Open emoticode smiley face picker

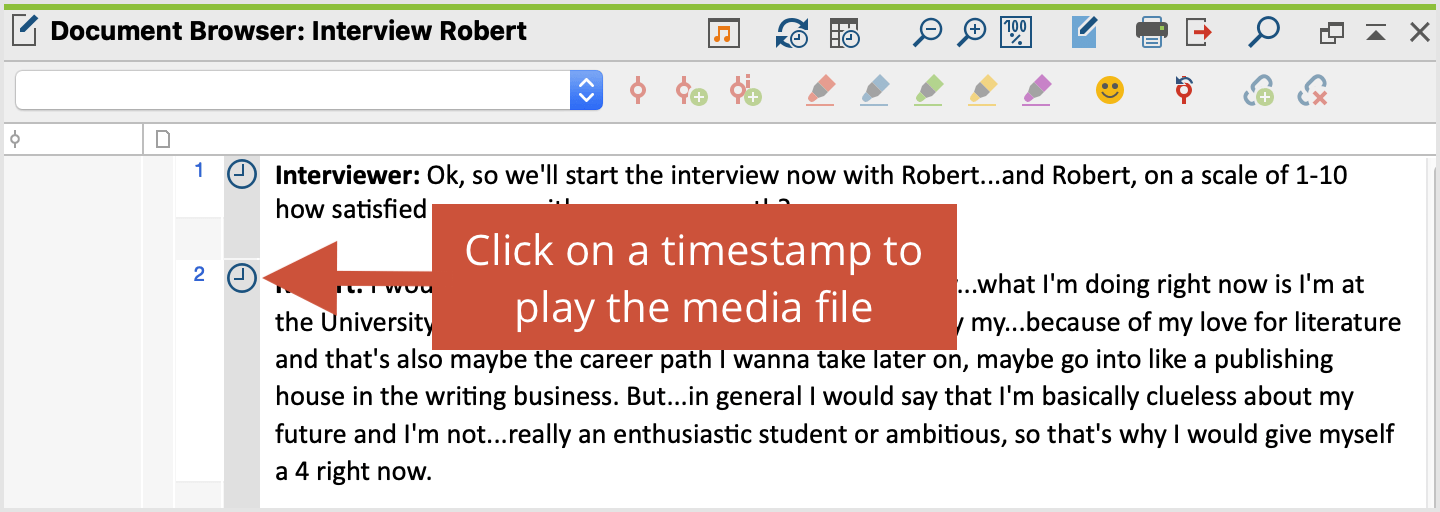point(1110,90)
